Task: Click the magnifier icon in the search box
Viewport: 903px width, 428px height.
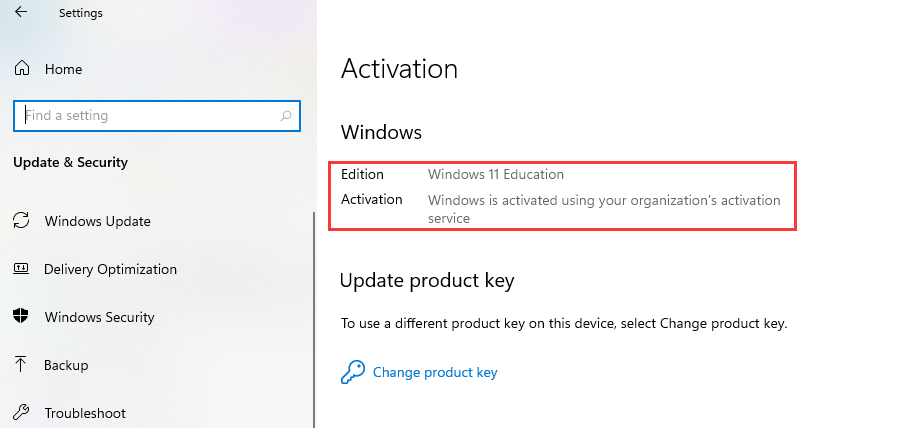Action: [x=286, y=116]
